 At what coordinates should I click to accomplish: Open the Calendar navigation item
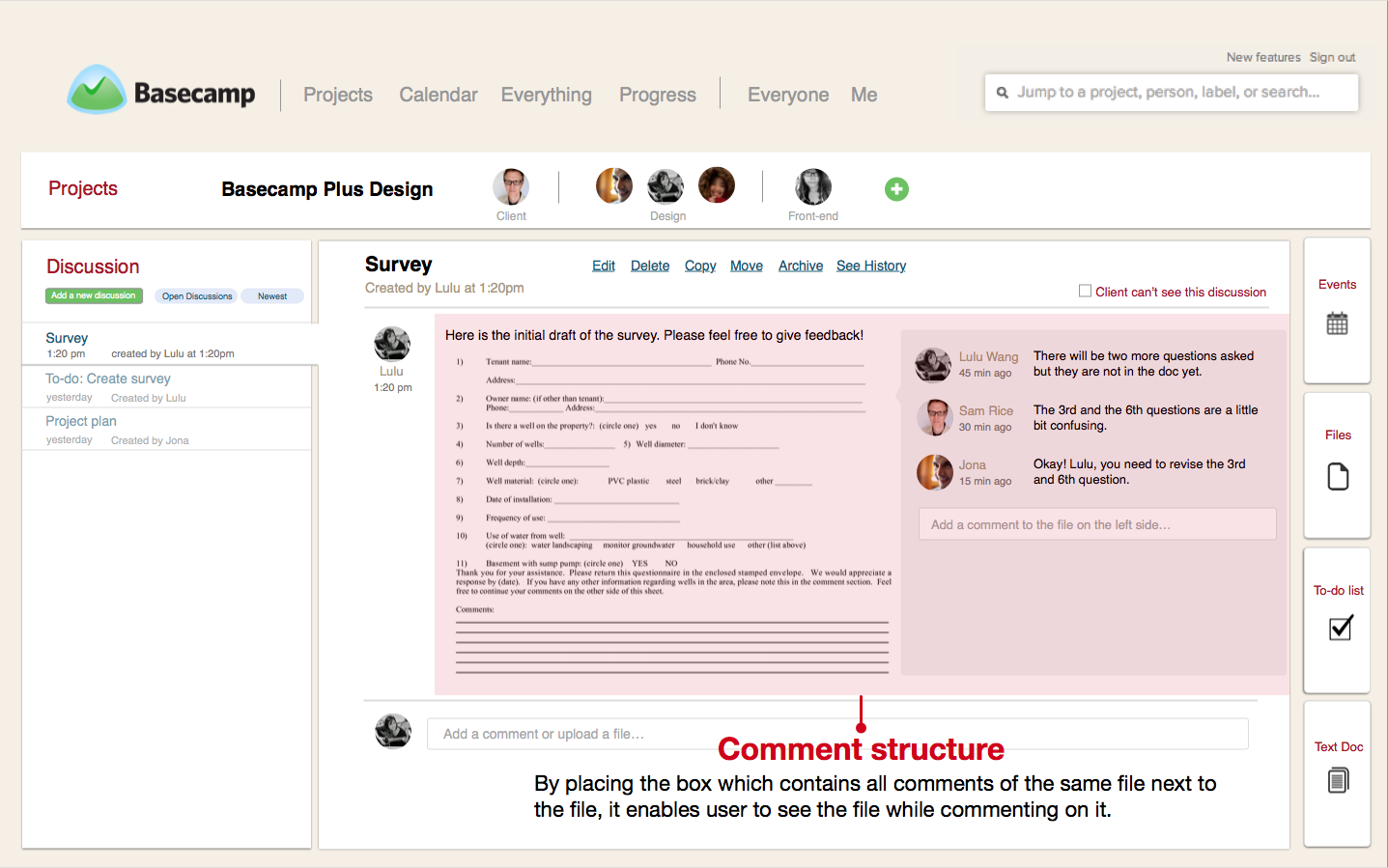point(439,95)
